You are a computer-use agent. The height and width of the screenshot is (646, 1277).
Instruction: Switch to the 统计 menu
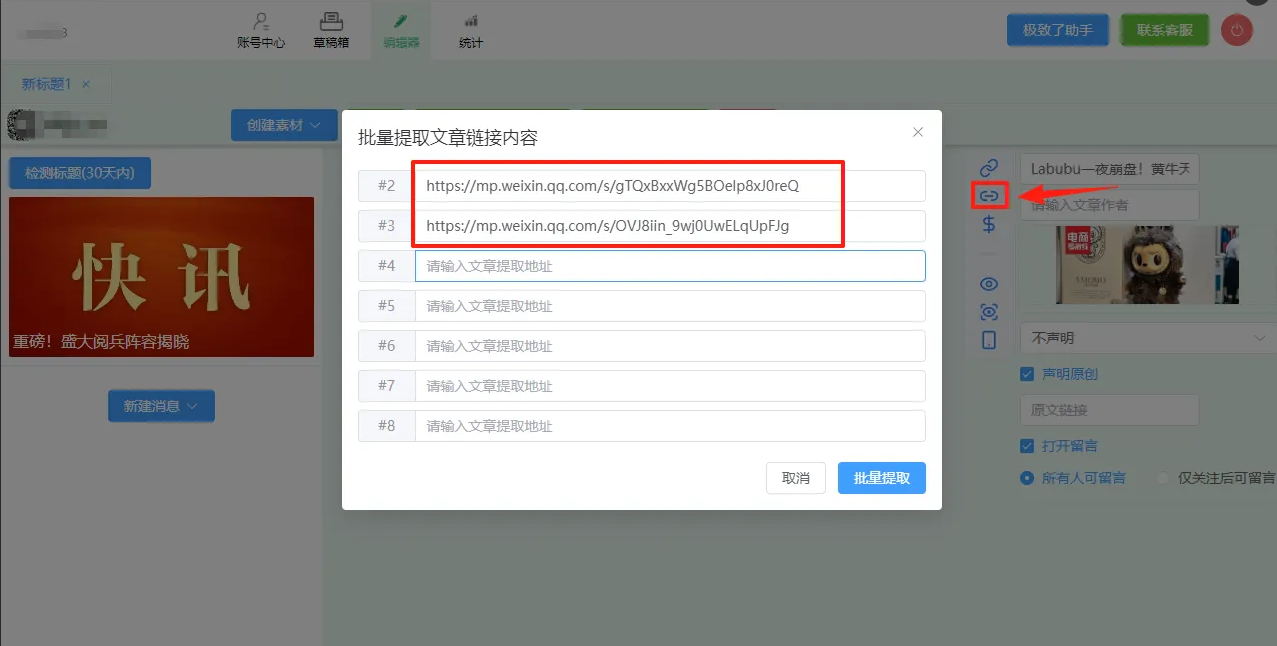click(x=470, y=31)
